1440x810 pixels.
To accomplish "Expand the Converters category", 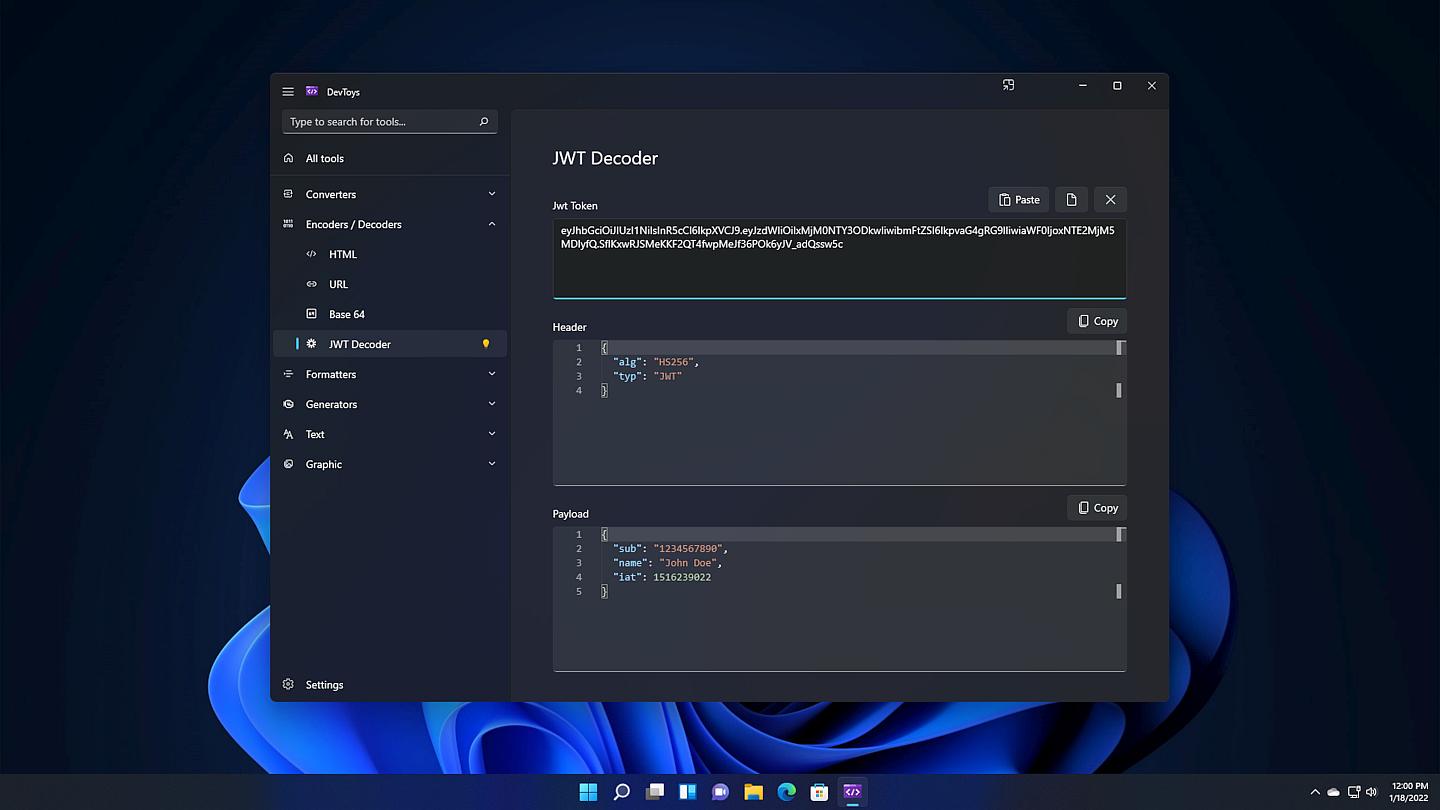I will [x=390, y=194].
